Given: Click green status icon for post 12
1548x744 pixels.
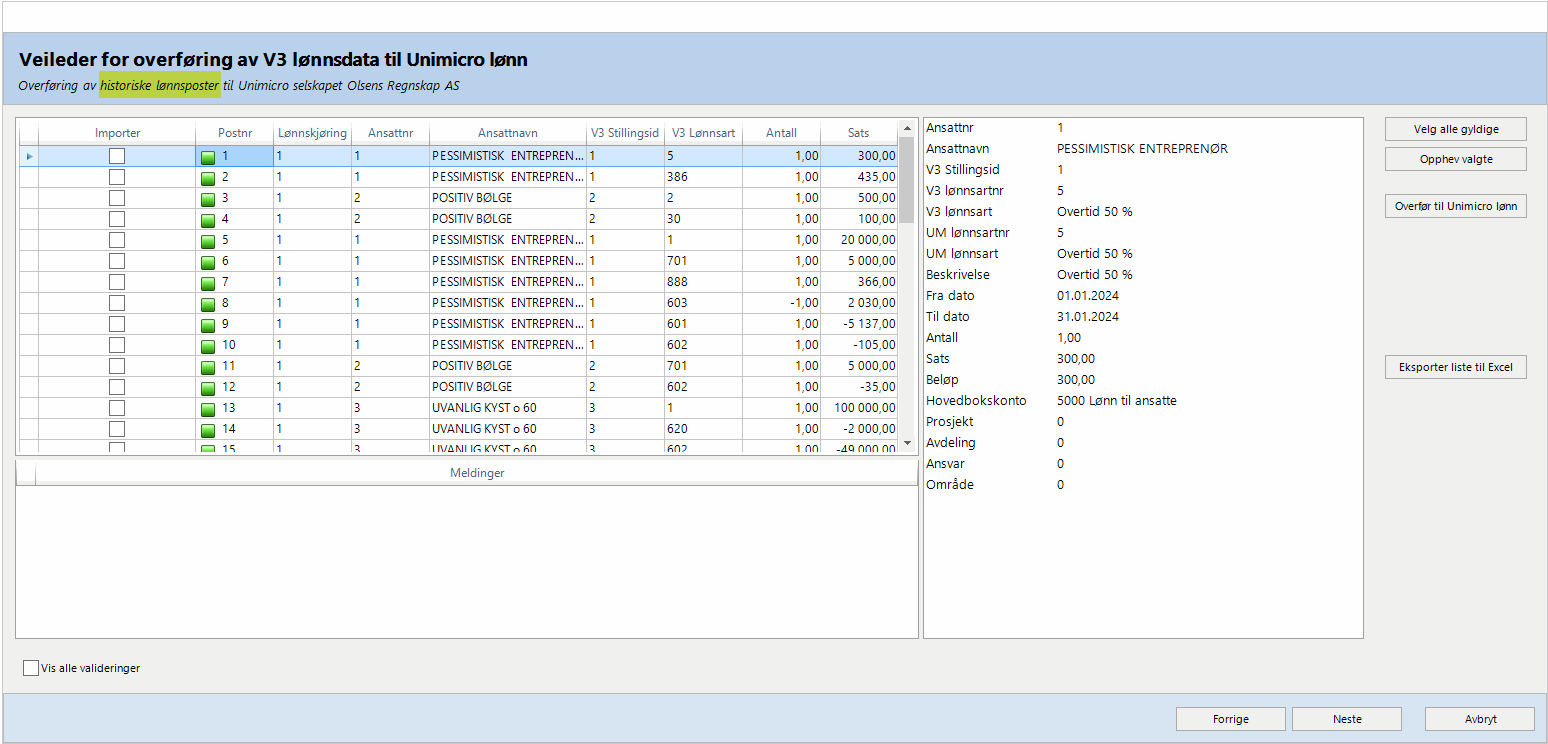Looking at the screenshot, I should [x=208, y=388].
